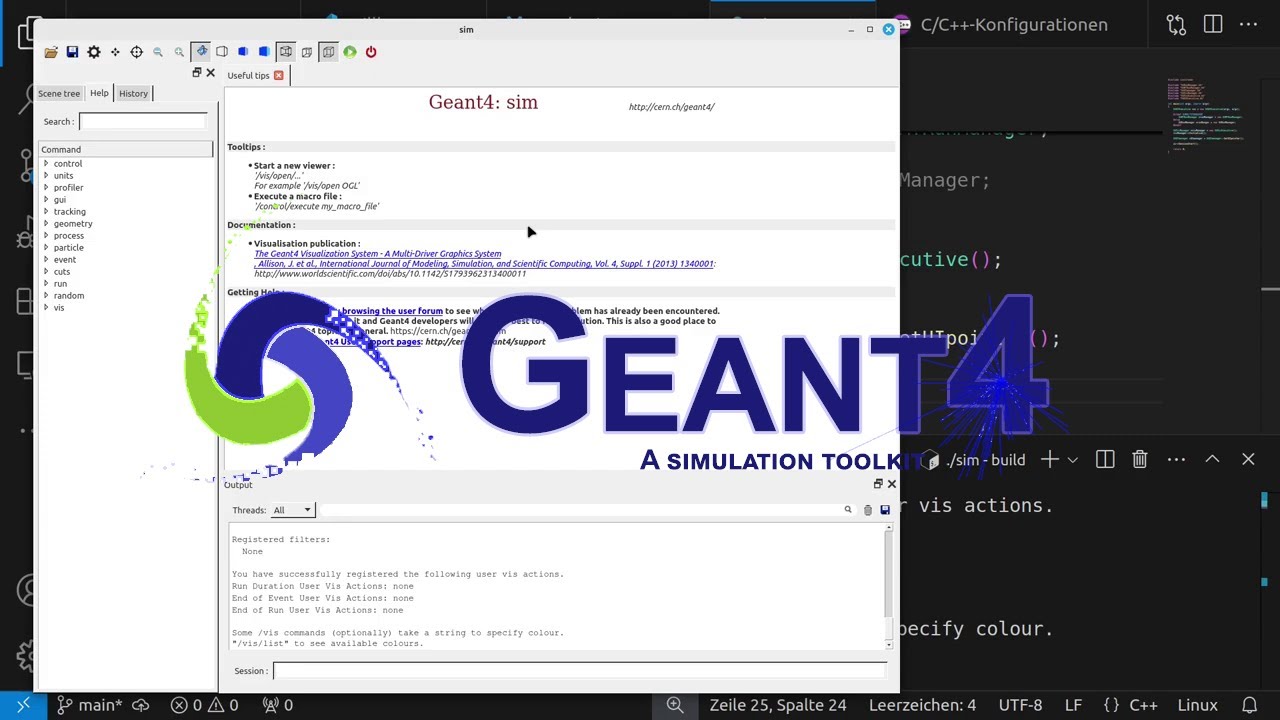Image resolution: width=1280 pixels, height=720 pixels.
Task: Select the run tree row
Action: pyautogui.click(x=126, y=283)
